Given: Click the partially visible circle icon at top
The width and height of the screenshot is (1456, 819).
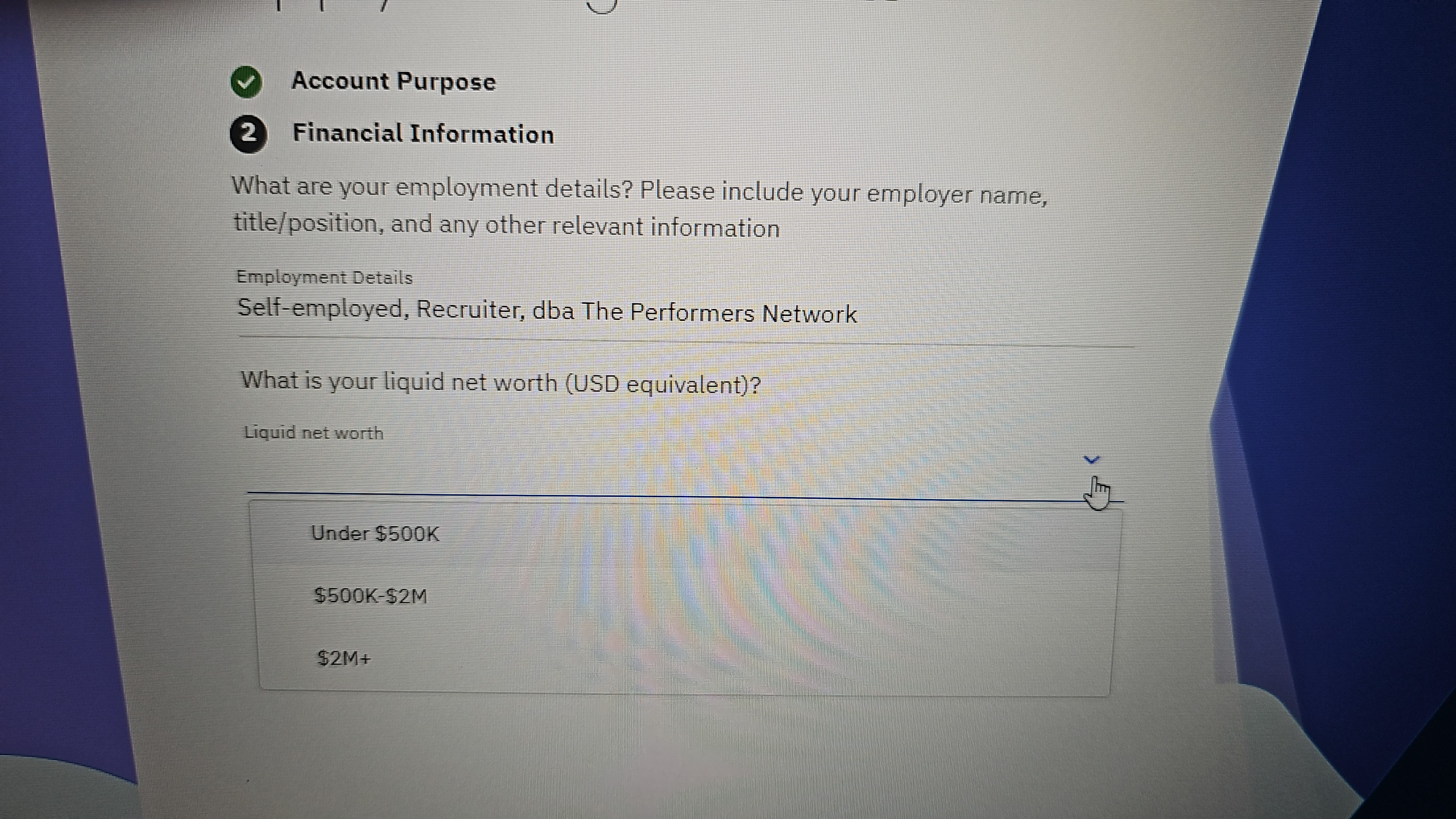Looking at the screenshot, I should tap(601, 6).
